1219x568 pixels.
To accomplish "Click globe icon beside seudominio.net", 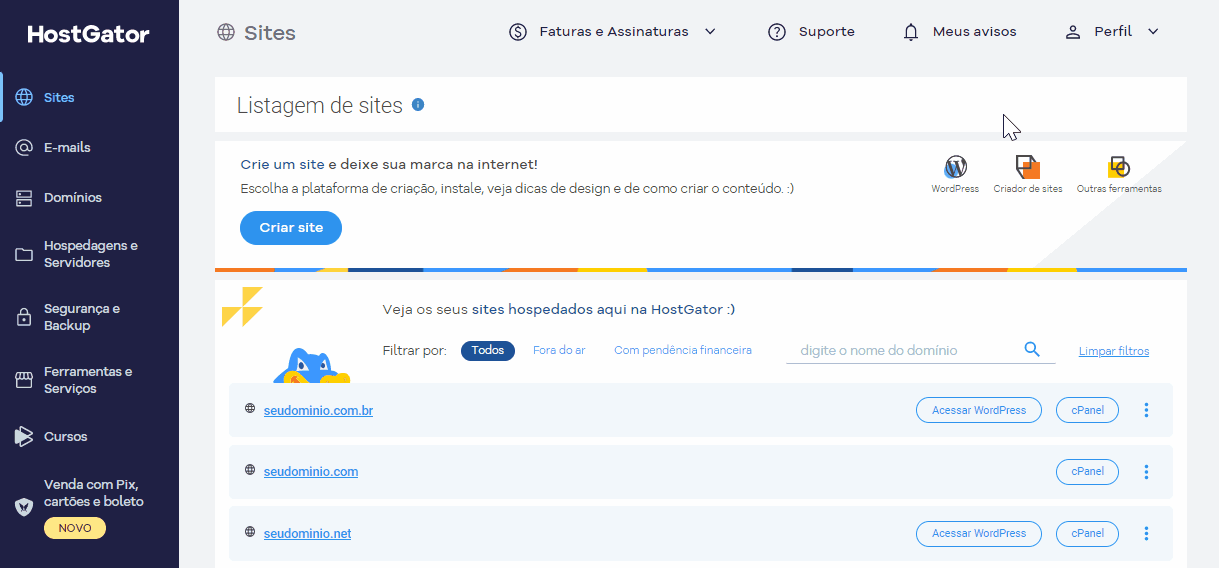I will 250,531.
